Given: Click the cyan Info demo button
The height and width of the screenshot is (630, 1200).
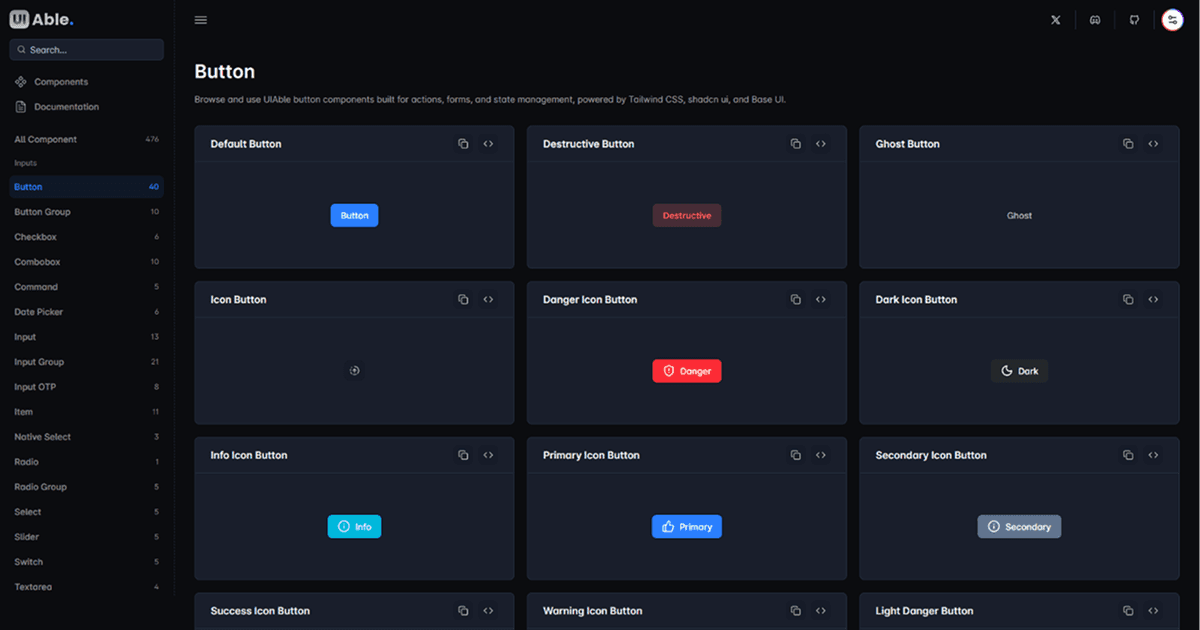Looking at the screenshot, I should (354, 526).
